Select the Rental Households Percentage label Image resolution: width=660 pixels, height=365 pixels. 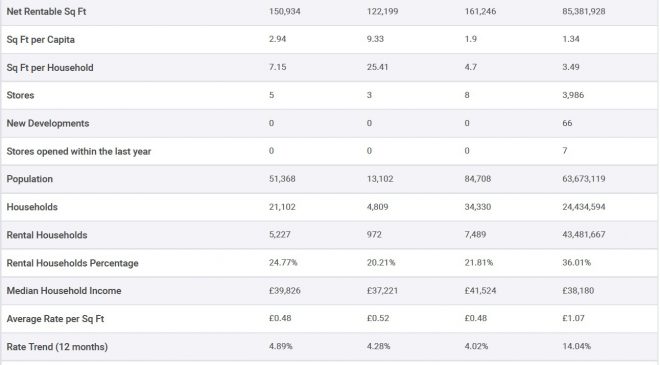(72, 263)
